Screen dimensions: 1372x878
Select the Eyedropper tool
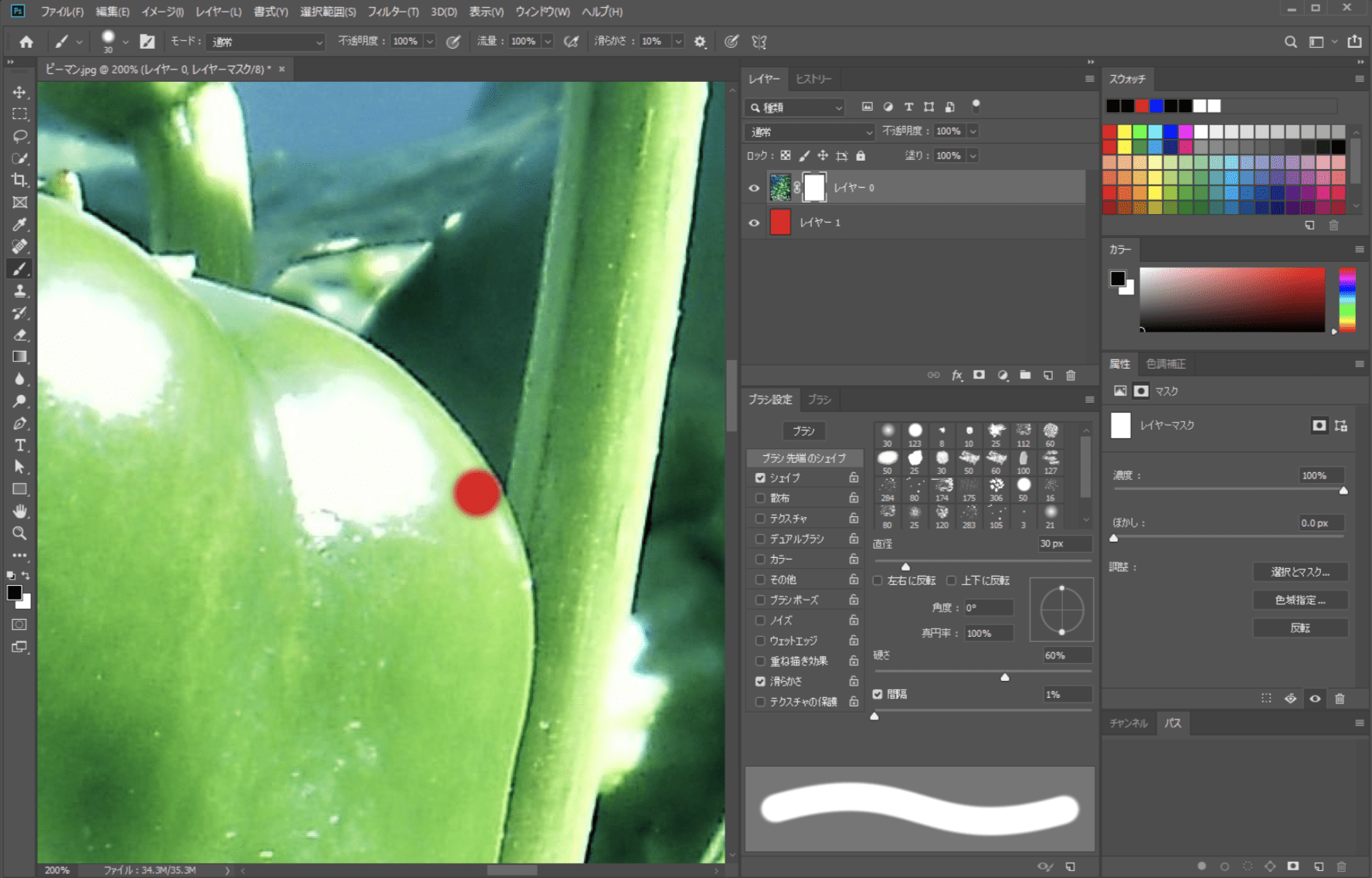pos(19,225)
